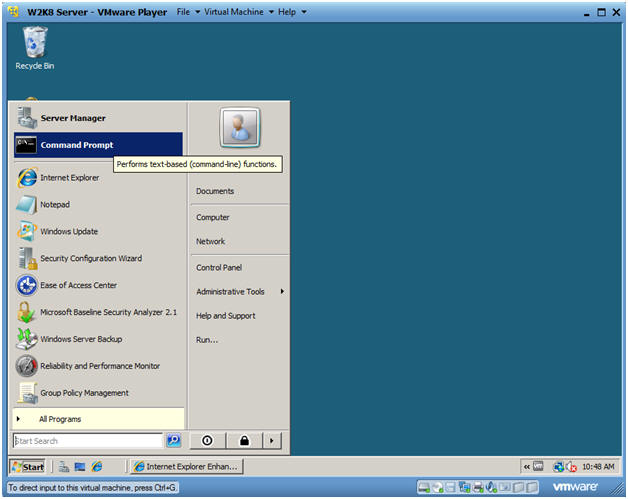Launch Command Prompt from pinned list

[x=98, y=145]
